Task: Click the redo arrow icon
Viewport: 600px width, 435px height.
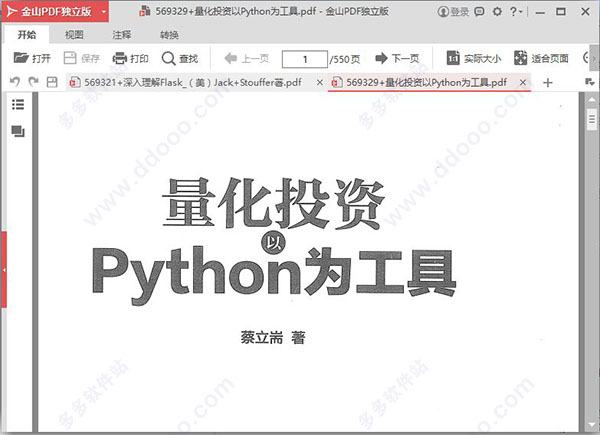Action: click(x=34, y=81)
